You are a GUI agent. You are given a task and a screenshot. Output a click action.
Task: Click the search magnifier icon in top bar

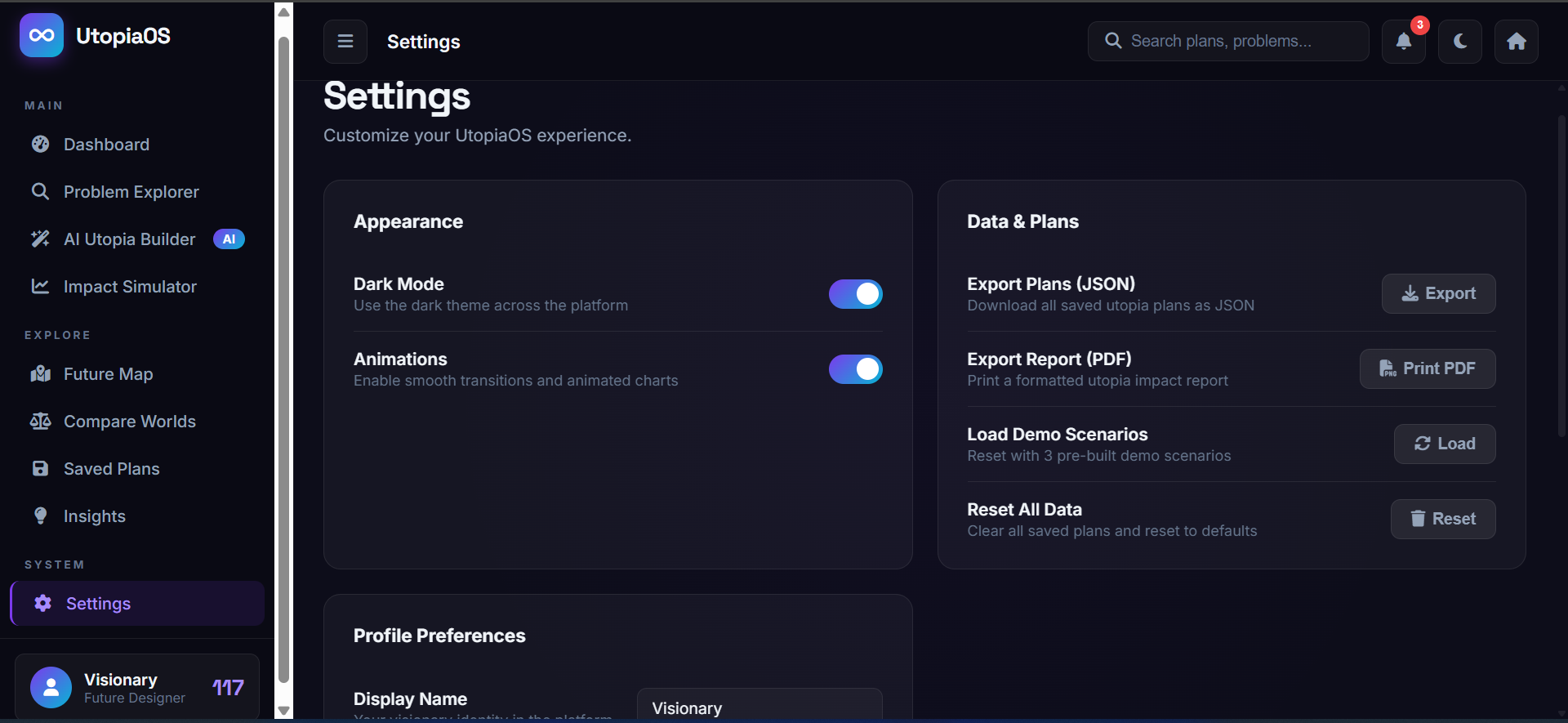1112,41
